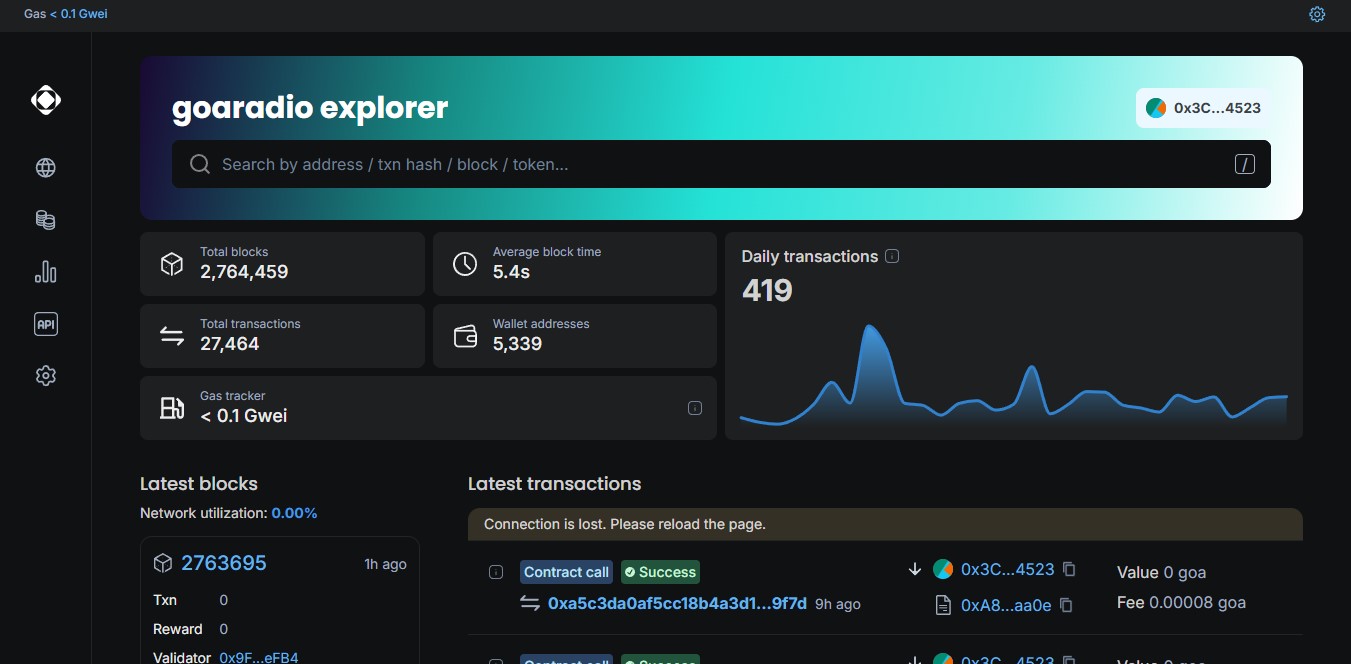Click the Daily transactions info icon

[891, 256]
